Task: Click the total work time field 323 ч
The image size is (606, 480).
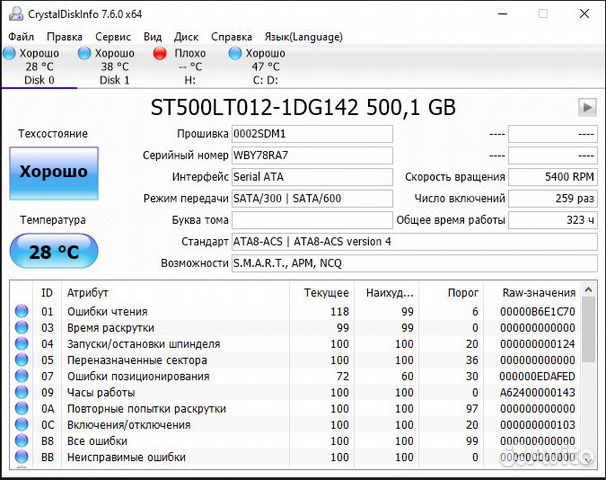Action: (x=553, y=220)
